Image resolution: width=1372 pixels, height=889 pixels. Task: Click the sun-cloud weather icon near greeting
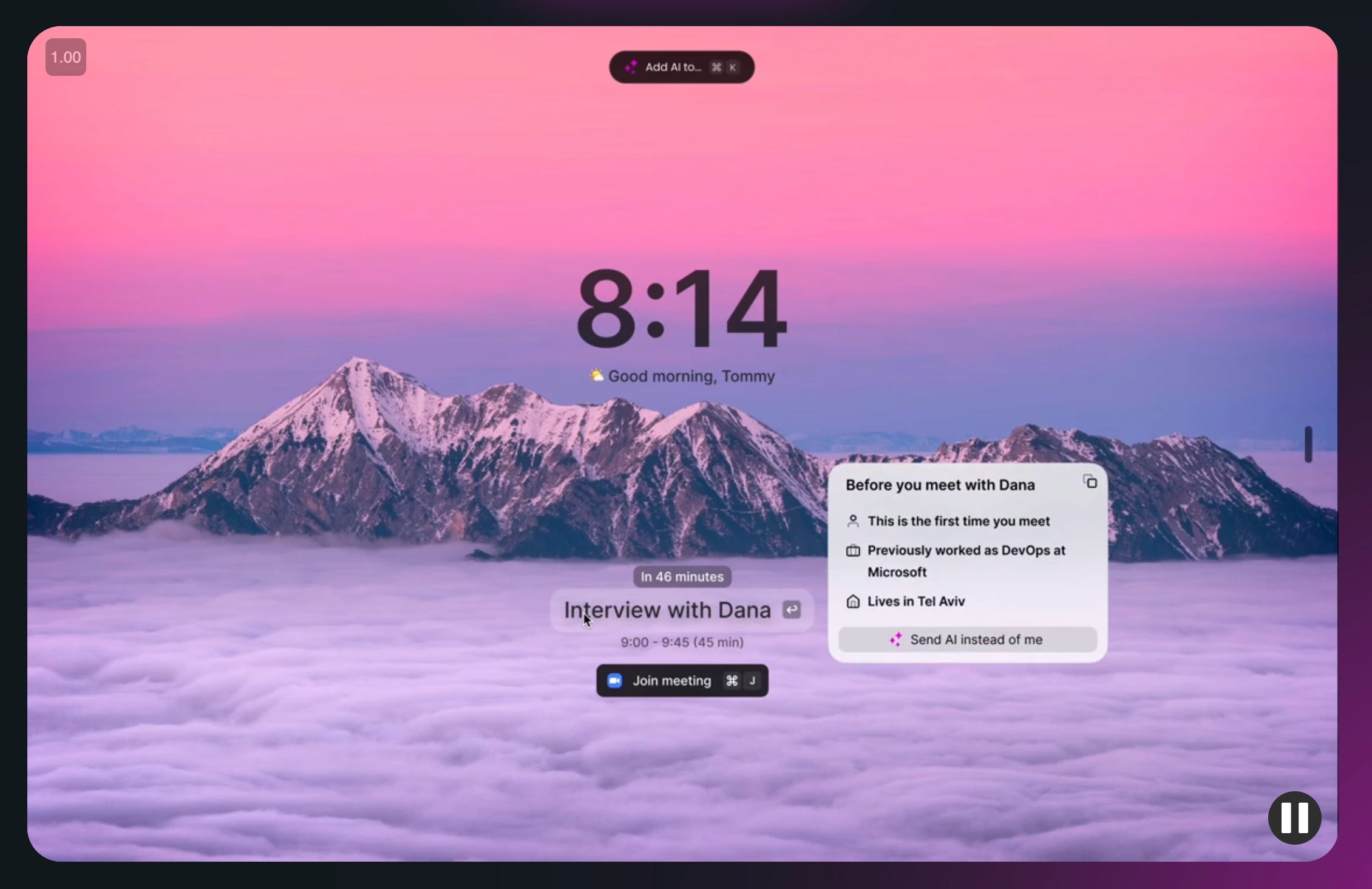[x=596, y=375]
